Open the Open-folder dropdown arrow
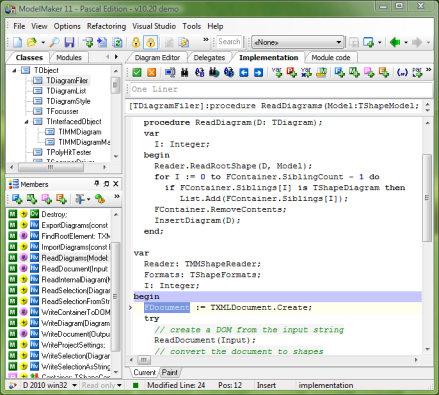Screen dimensions: 439x395 click(x=43, y=42)
